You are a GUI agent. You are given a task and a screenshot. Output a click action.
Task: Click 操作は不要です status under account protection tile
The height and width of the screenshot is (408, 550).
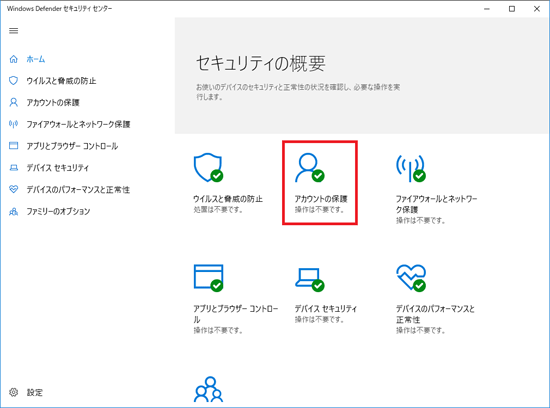pyautogui.click(x=320, y=210)
